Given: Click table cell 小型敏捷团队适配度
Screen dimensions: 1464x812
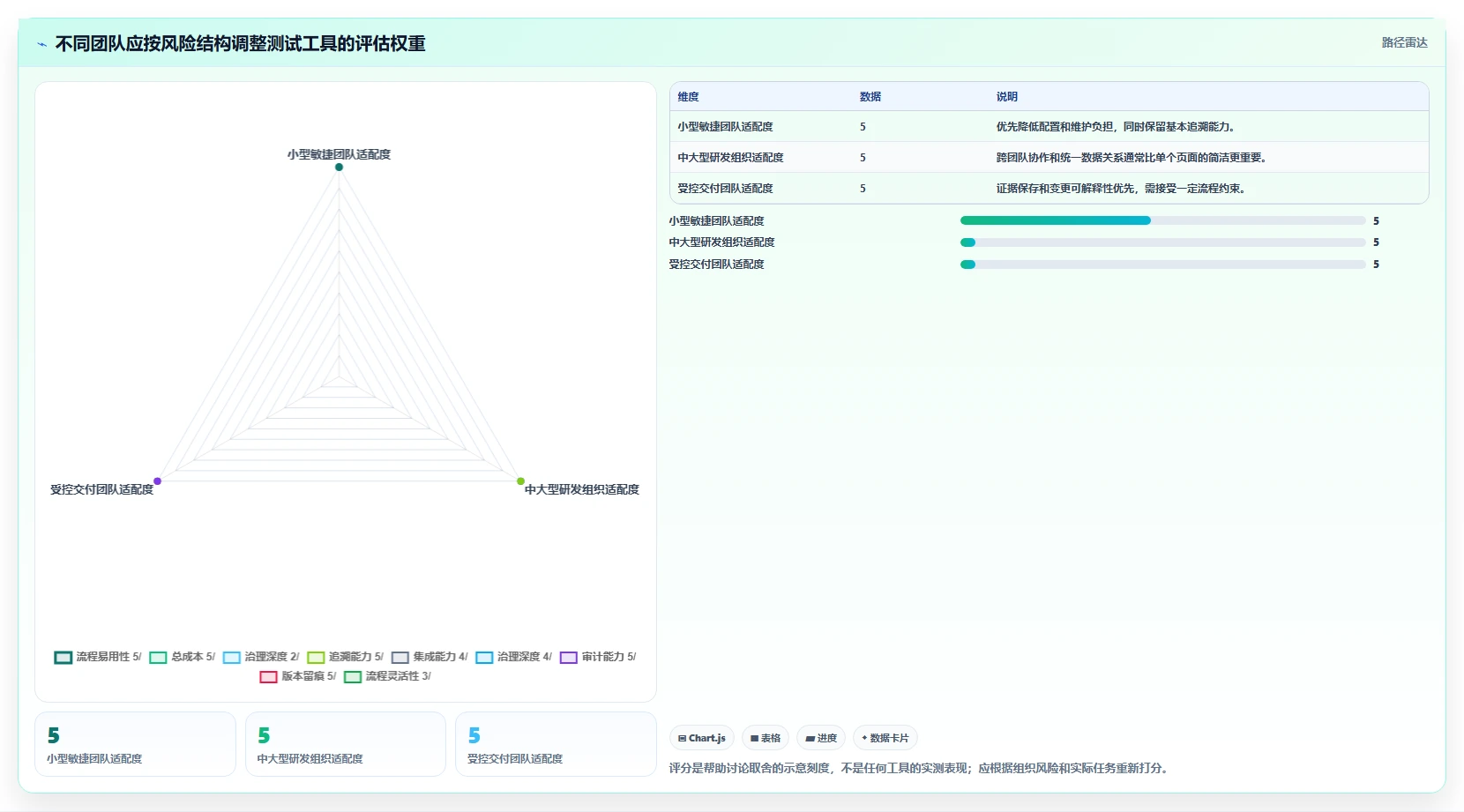Looking at the screenshot, I should [x=725, y=127].
